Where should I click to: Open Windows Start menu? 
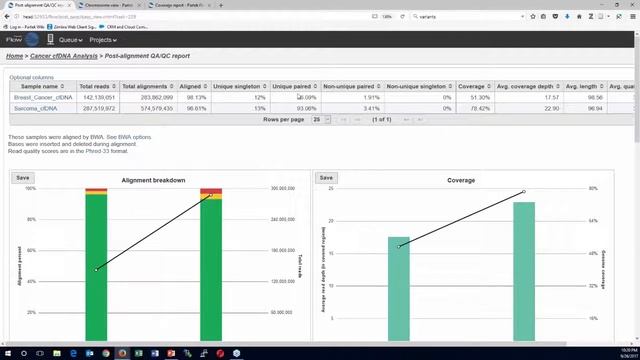coord(7,353)
